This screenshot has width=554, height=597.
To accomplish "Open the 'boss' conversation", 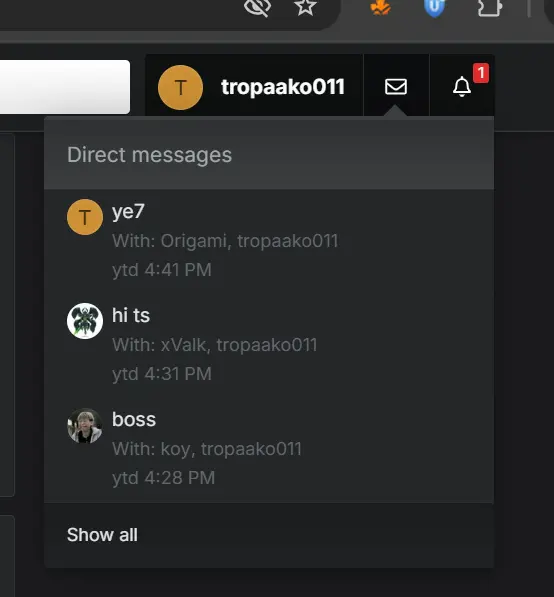I will coord(269,449).
